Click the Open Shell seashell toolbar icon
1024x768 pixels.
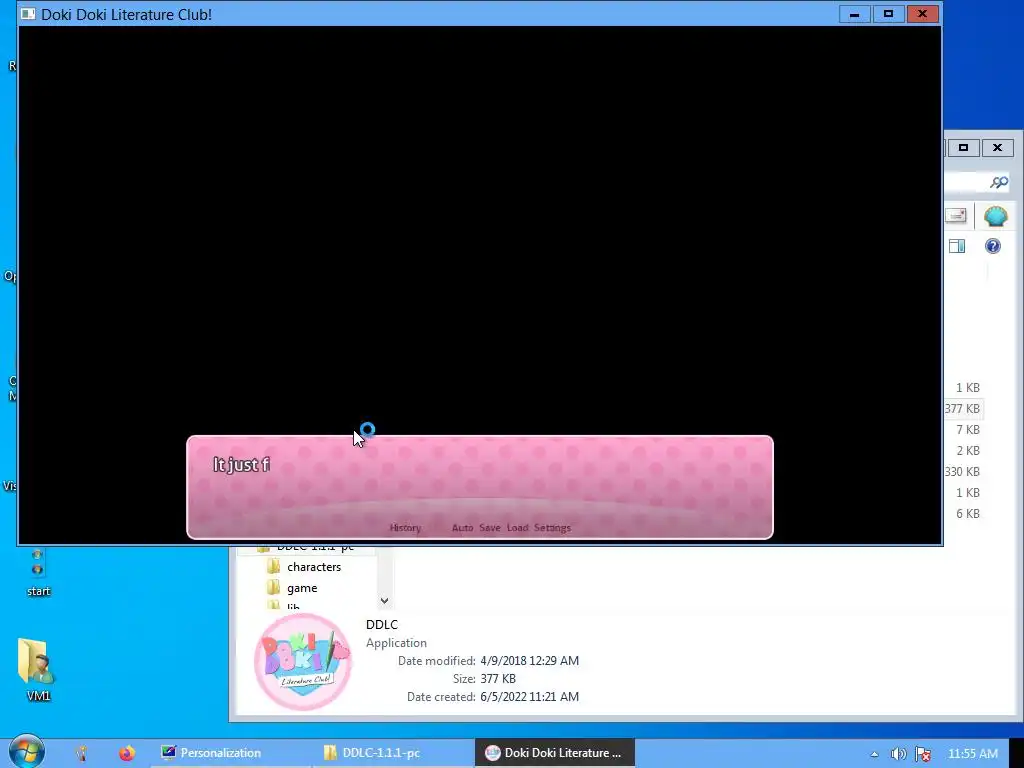pyautogui.click(x=995, y=216)
